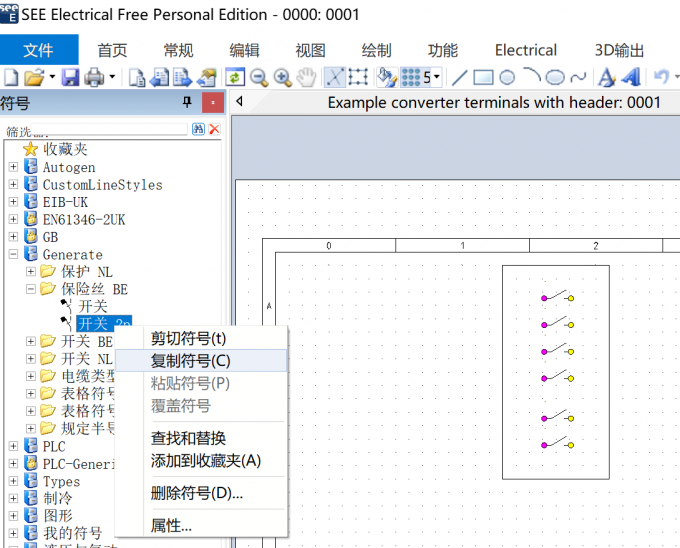This screenshot has height=548, width=680.
Task: Undo the last action with the arrow icon
Action: [661, 77]
